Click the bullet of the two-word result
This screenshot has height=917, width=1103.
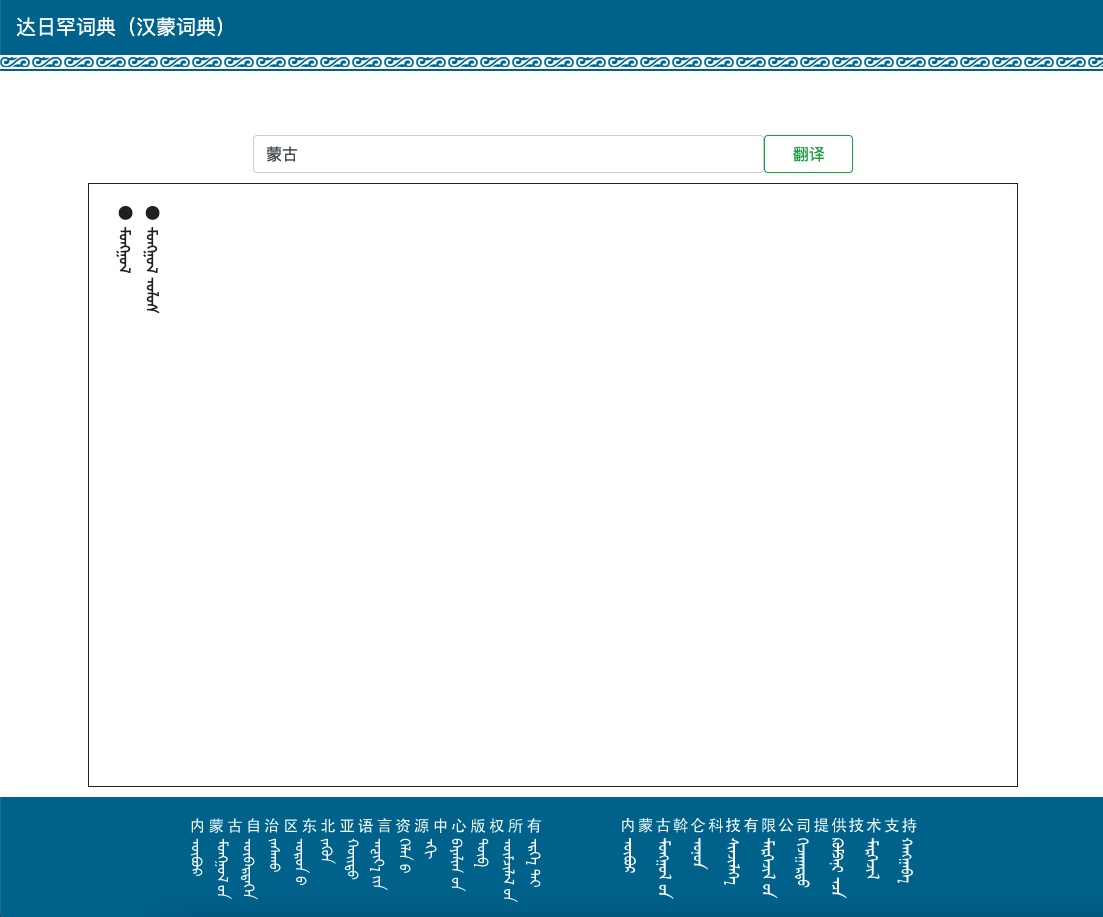coord(152,212)
